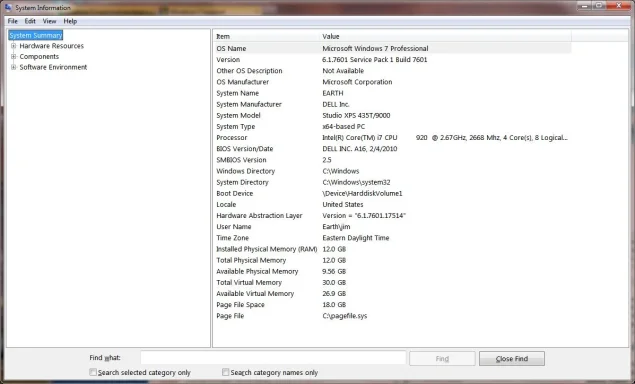Click the value 6.1.7601 Service Pack 1 Build 7601
This screenshot has width=635, height=384.
(x=375, y=60)
